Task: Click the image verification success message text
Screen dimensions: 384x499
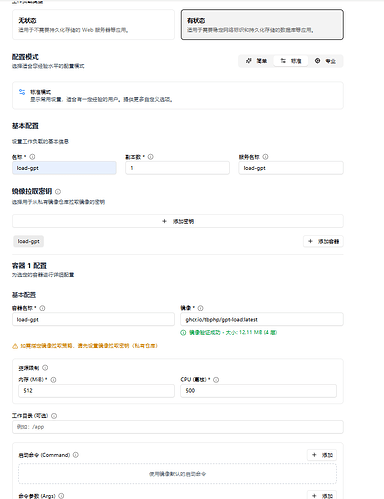Action: (233, 333)
